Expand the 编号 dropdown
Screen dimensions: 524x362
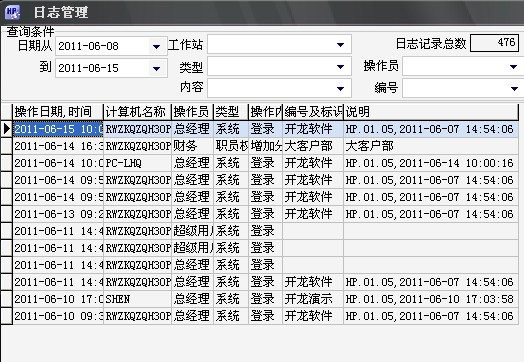(514, 89)
